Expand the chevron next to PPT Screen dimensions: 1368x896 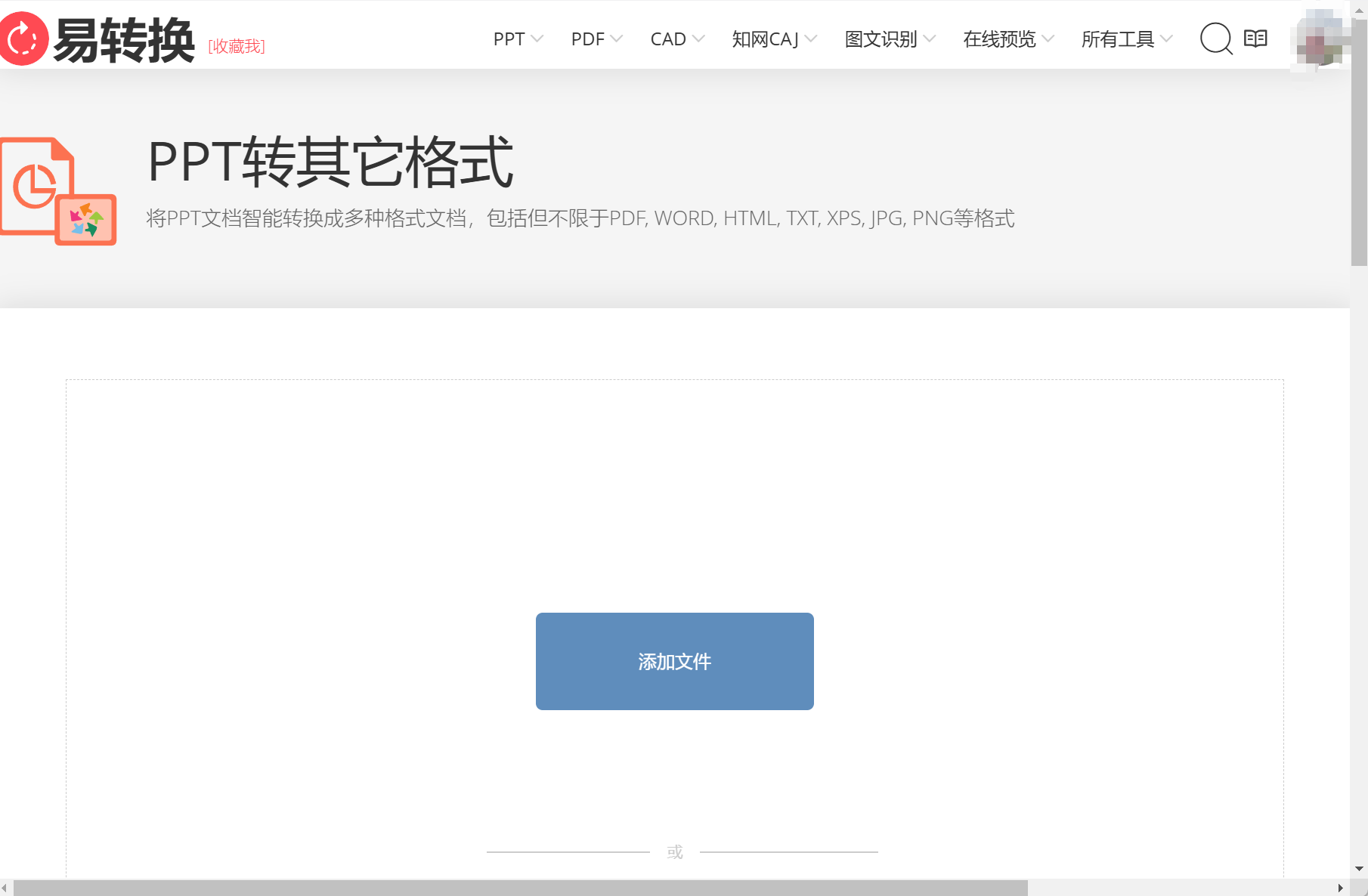537,39
